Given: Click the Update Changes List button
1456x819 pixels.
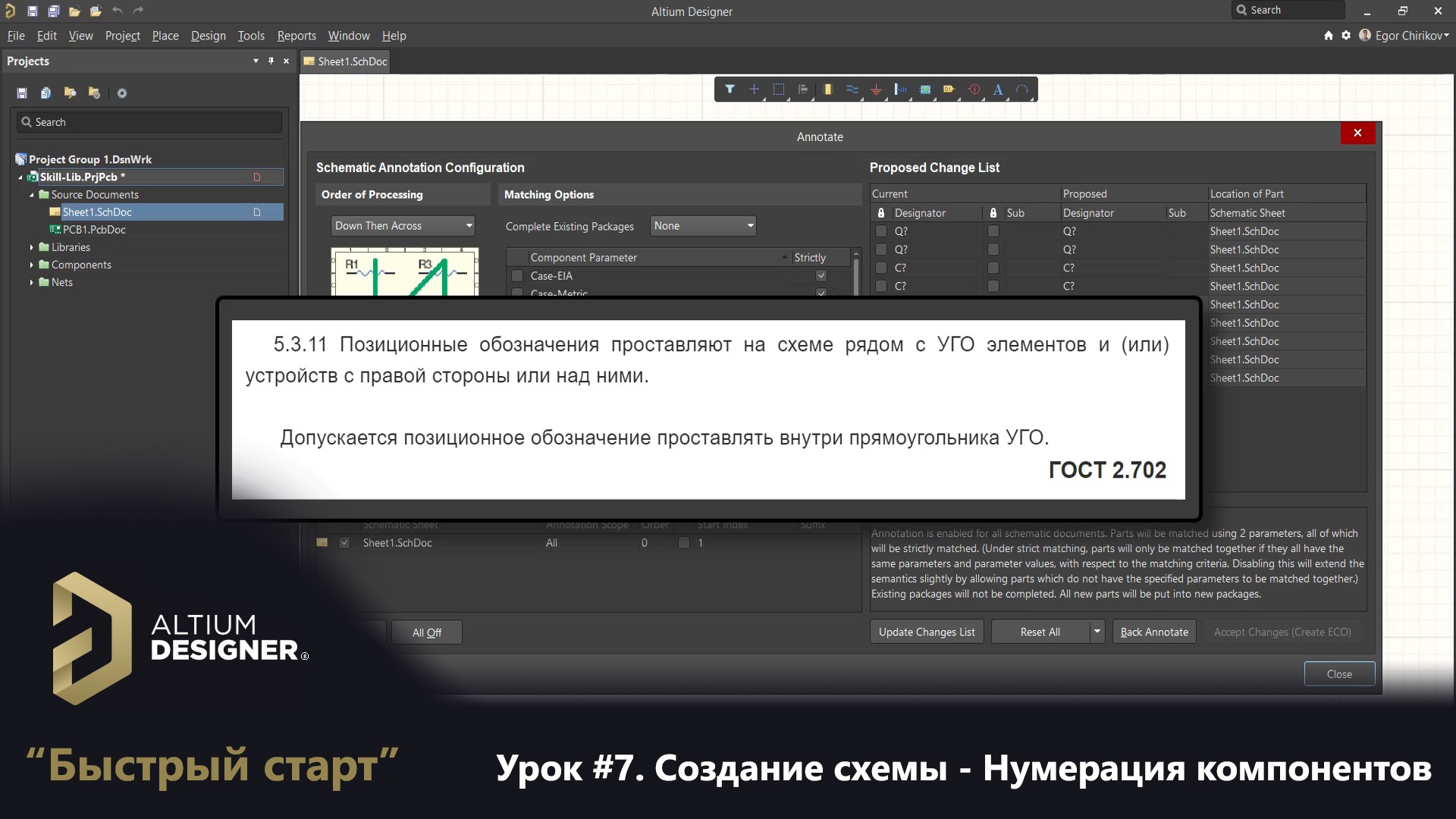Looking at the screenshot, I should click(926, 631).
